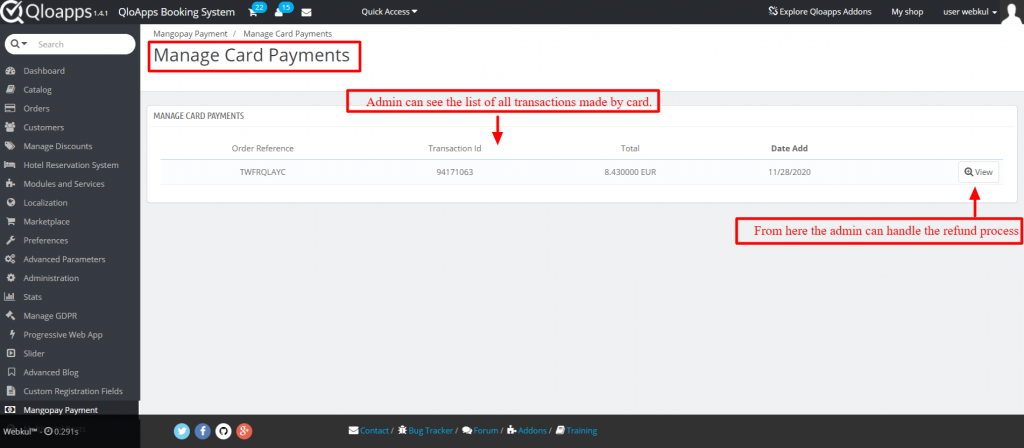
Task: Click the Catalog book icon
Action: tap(10, 89)
